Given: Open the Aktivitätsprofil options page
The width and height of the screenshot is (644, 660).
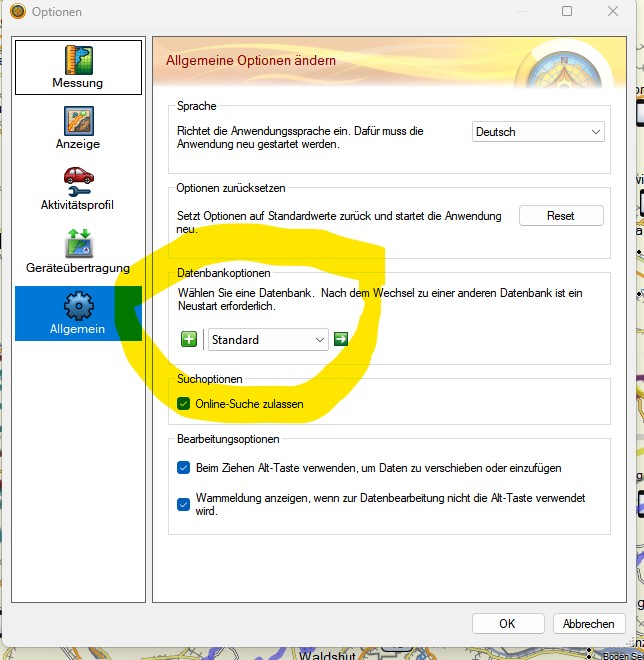Looking at the screenshot, I should click(x=78, y=189).
